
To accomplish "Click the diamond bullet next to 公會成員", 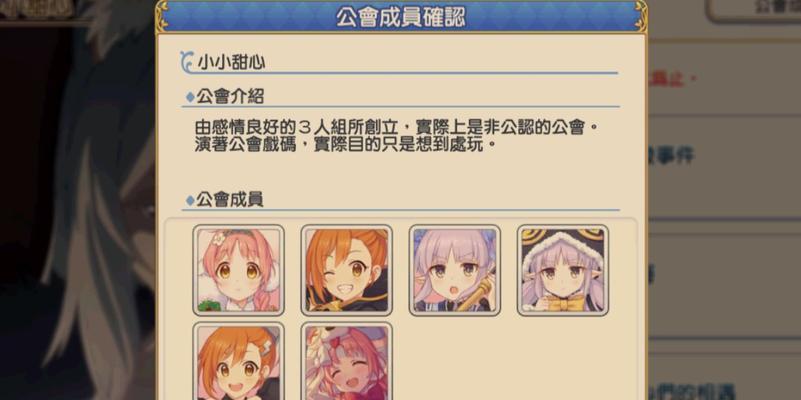I will coord(190,200).
